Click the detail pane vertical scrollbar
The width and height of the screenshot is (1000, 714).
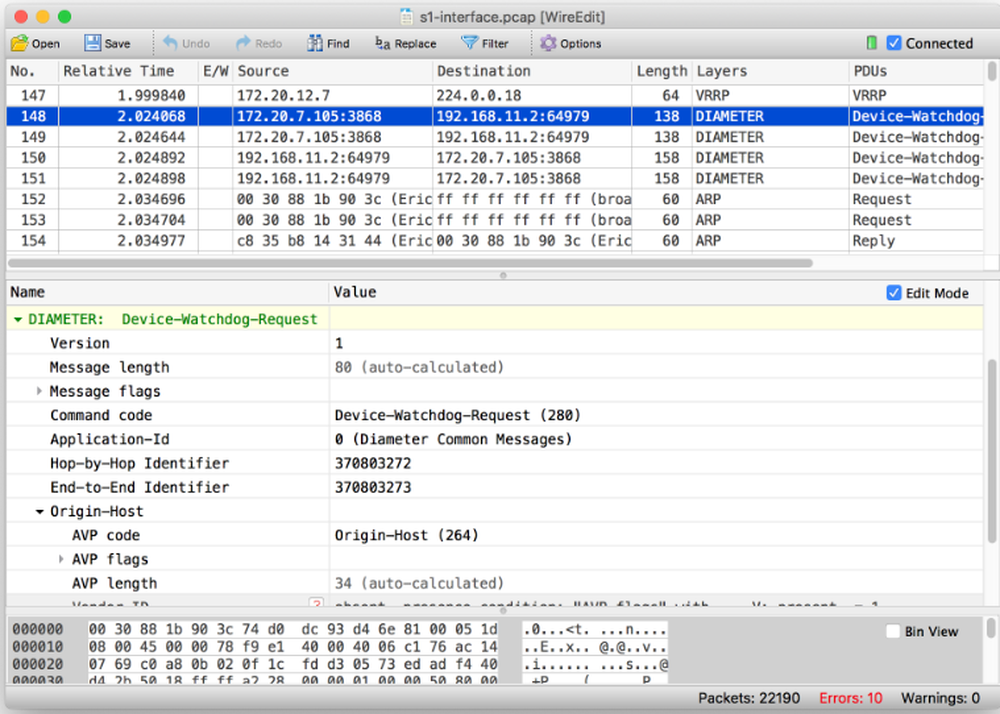click(992, 451)
